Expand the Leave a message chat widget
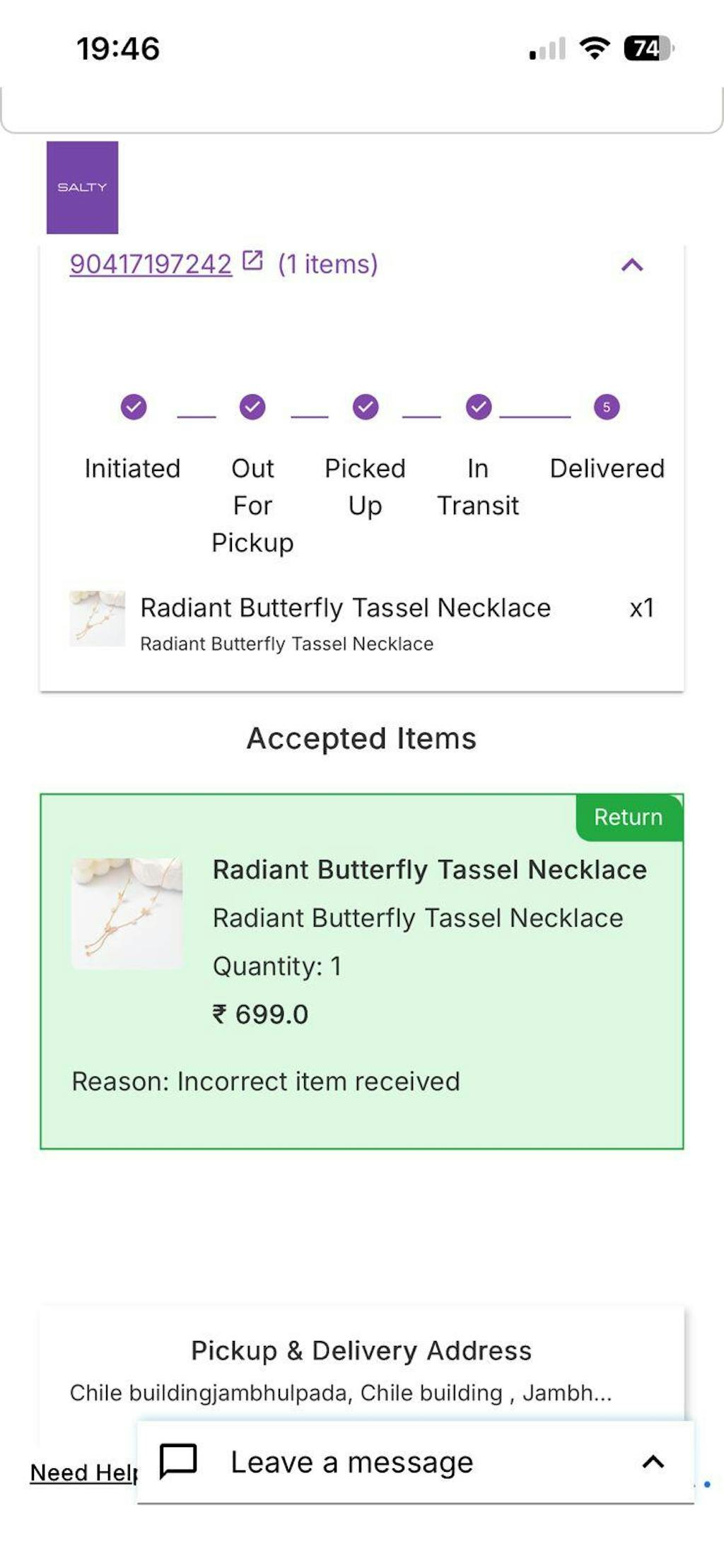The image size is (724, 1568). (x=653, y=1462)
